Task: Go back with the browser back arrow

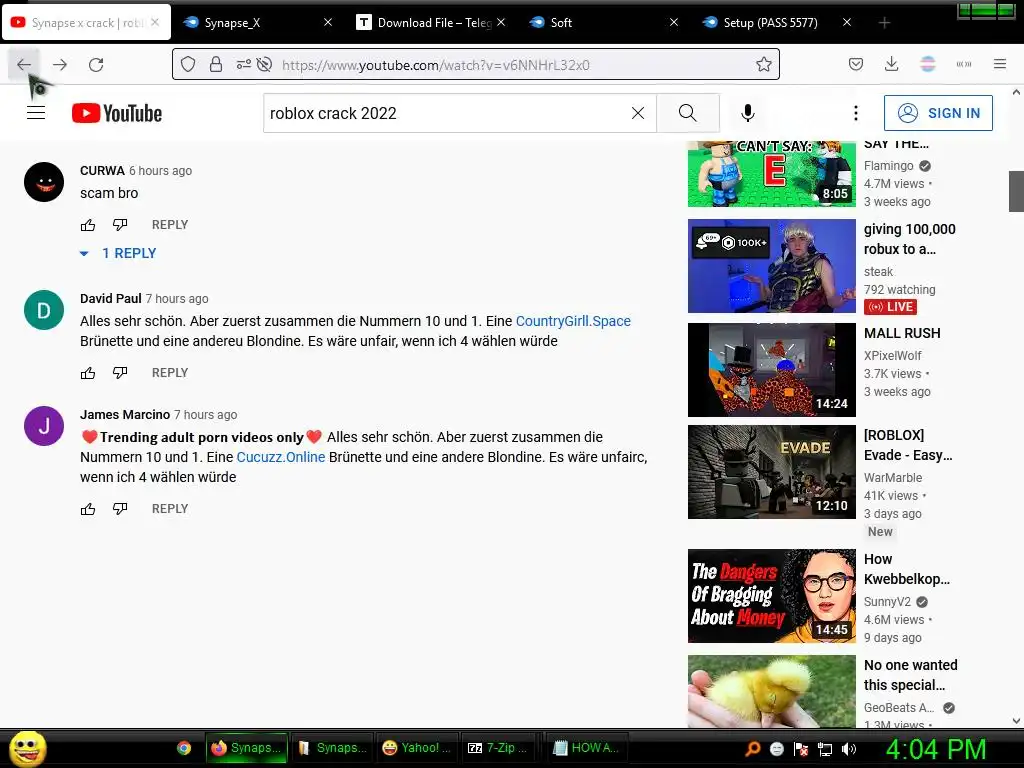Action: (24, 65)
